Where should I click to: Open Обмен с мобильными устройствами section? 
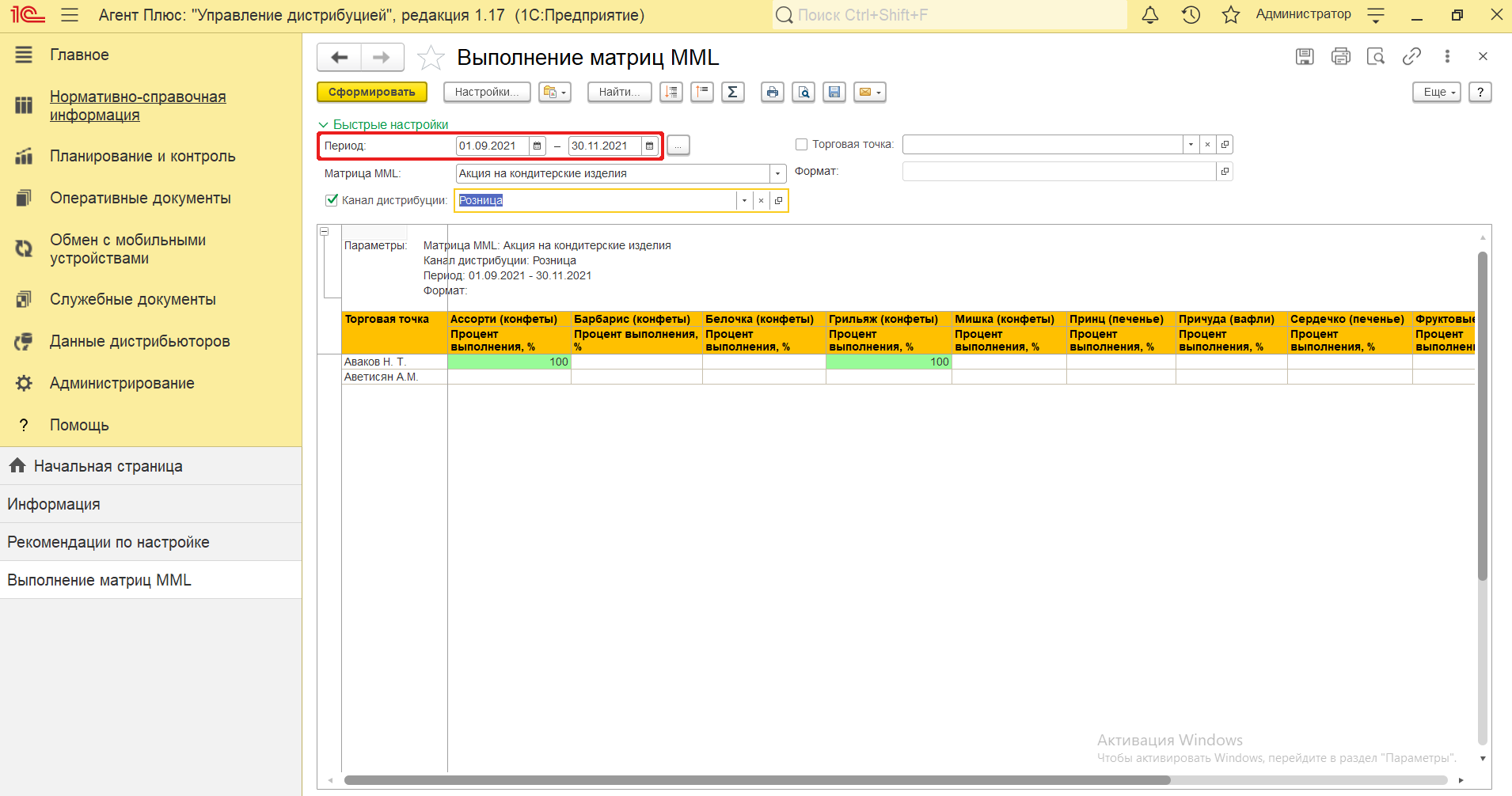[x=127, y=248]
